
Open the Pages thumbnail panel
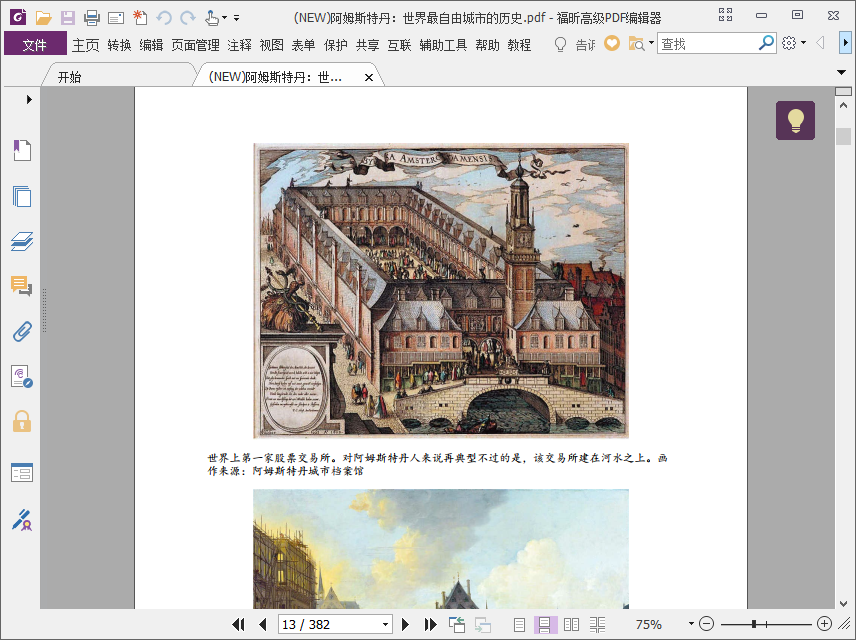pyautogui.click(x=22, y=196)
